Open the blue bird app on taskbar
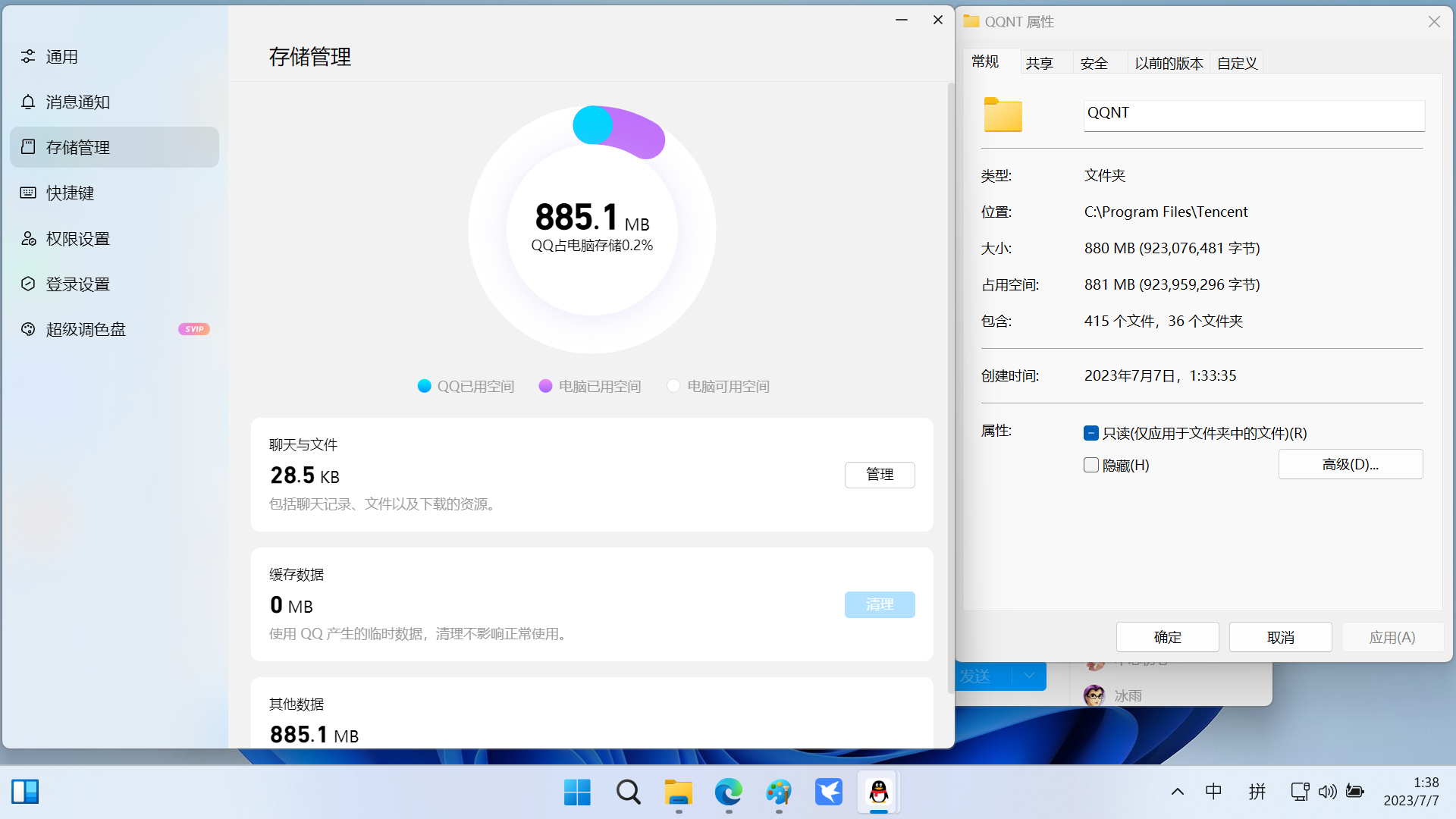The width and height of the screenshot is (1456, 819). 829,792
